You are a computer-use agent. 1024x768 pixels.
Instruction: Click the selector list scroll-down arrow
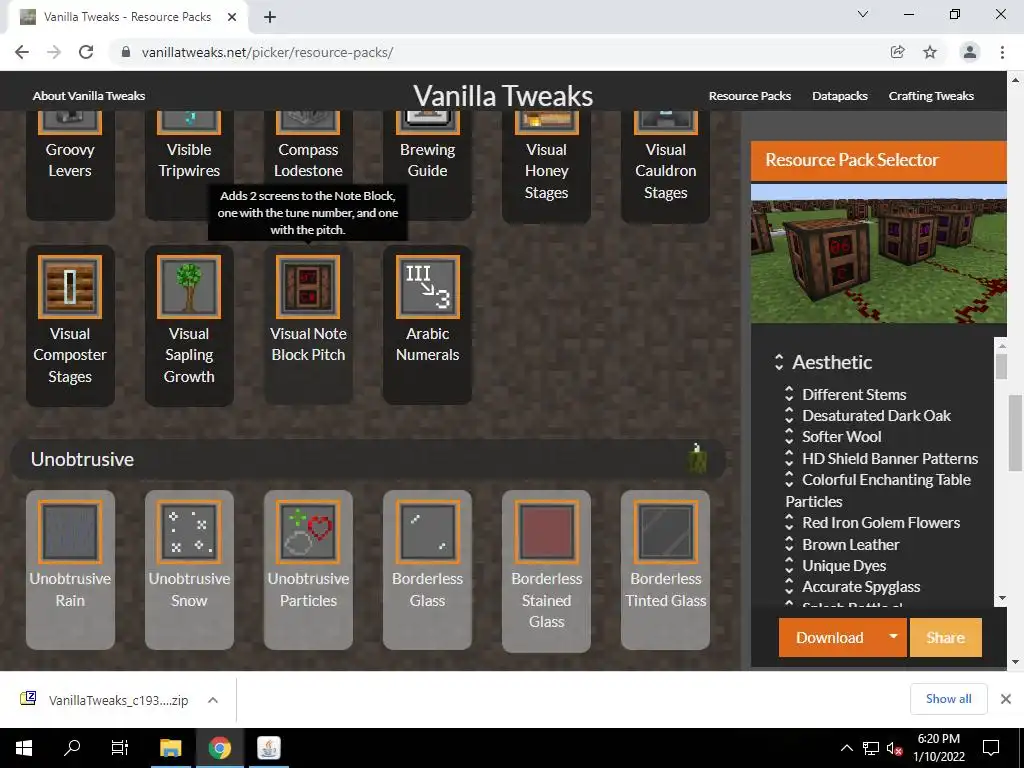click(1001, 598)
